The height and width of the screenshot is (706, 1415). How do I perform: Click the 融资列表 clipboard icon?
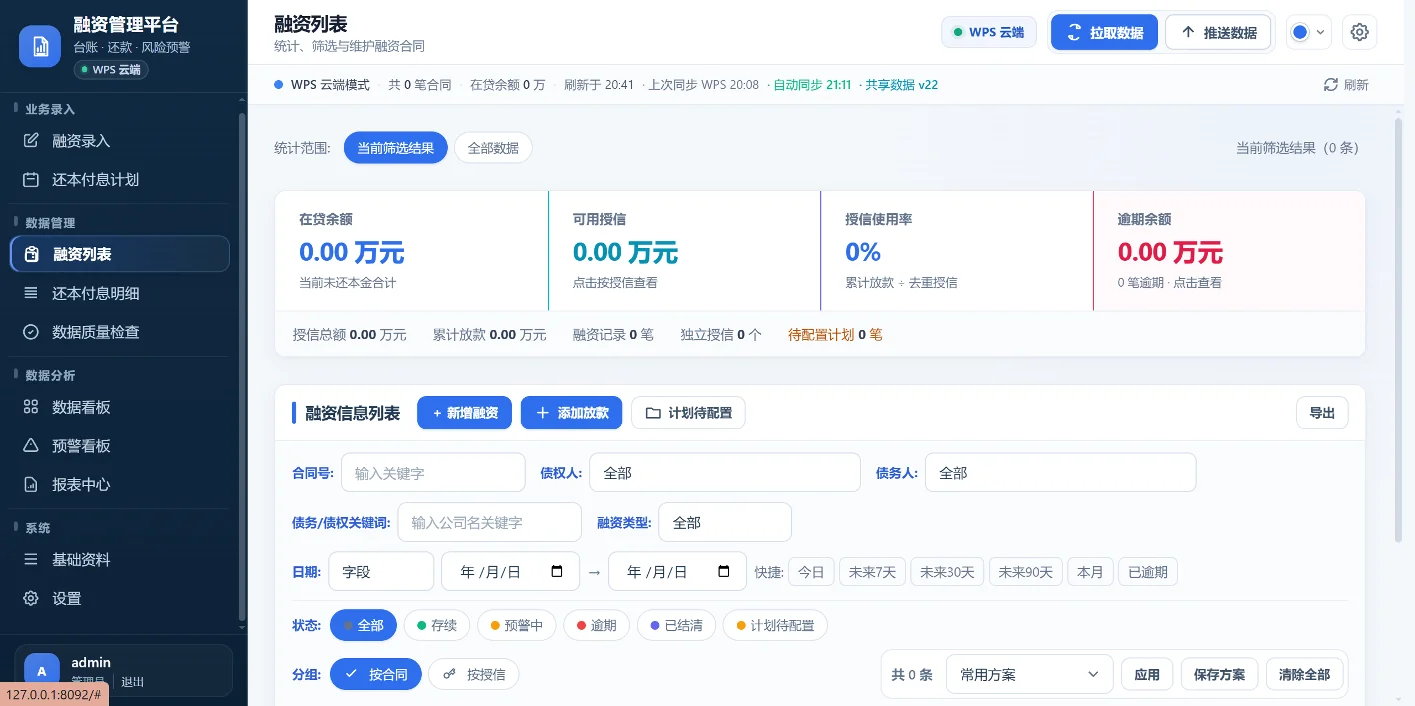(32, 254)
